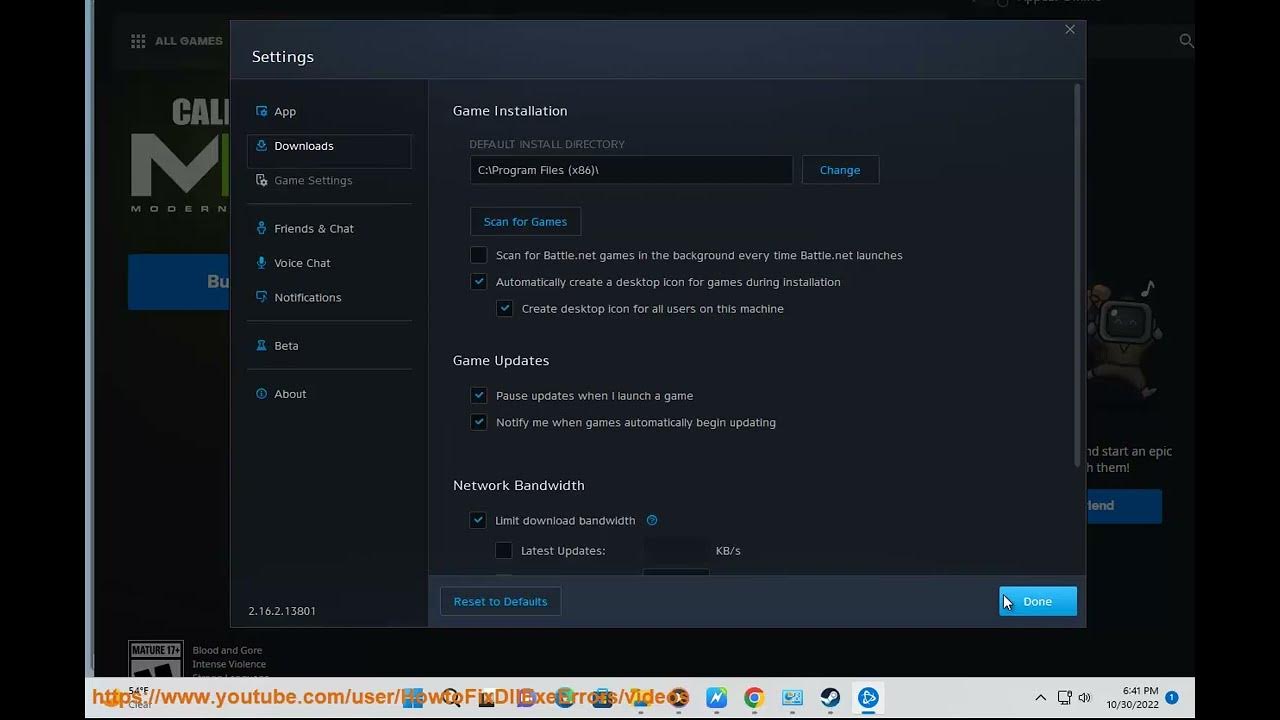The image size is (1280, 720).
Task: Click the Scan for Games button
Action: point(525,222)
